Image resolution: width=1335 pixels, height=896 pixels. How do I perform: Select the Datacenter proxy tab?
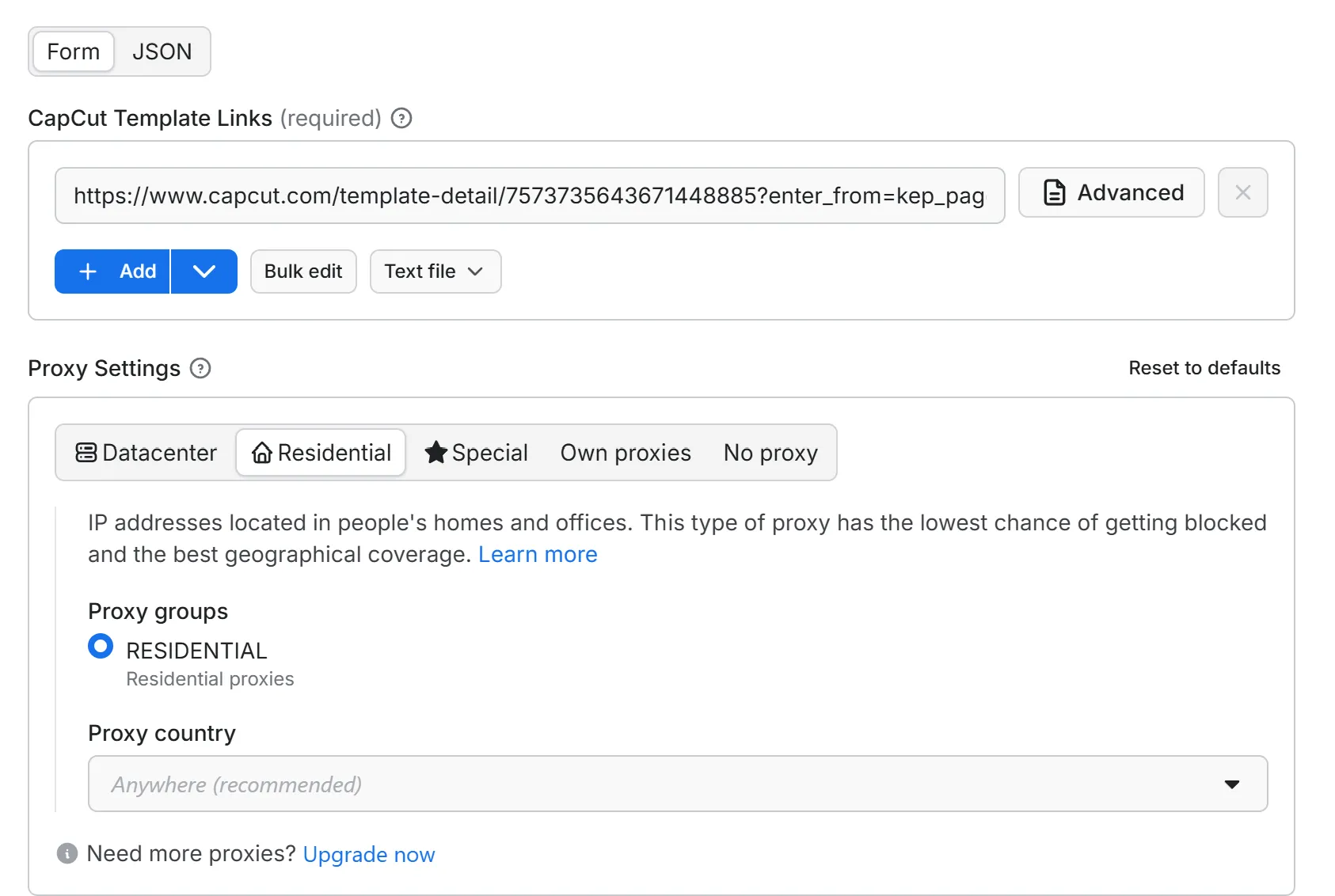[x=146, y=453]
